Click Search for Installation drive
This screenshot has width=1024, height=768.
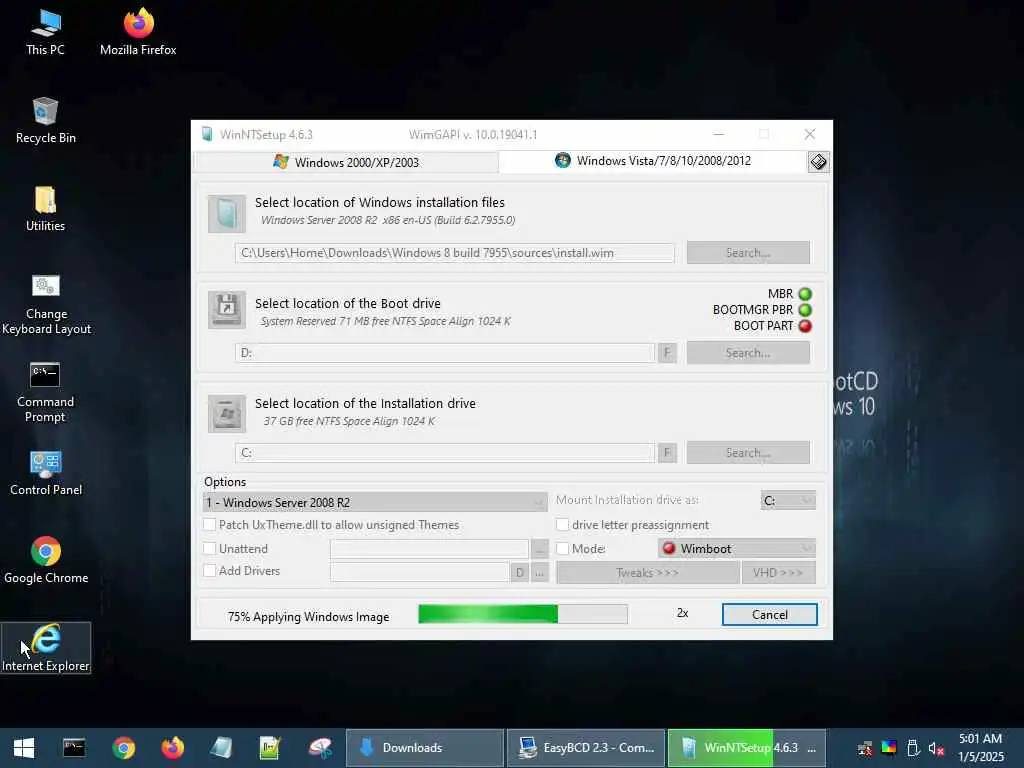(x=748, y=453)
